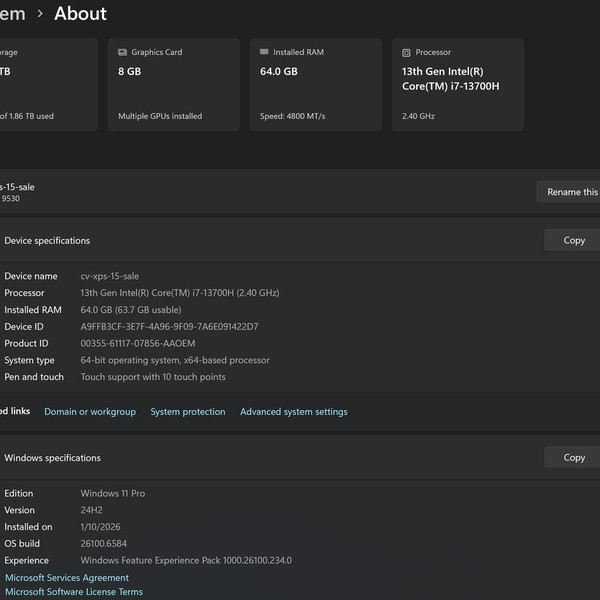
Task: Select Product ID value 00355-61117-07856-AAOEM
Action: pyautogui.click(x=138, y=343)
